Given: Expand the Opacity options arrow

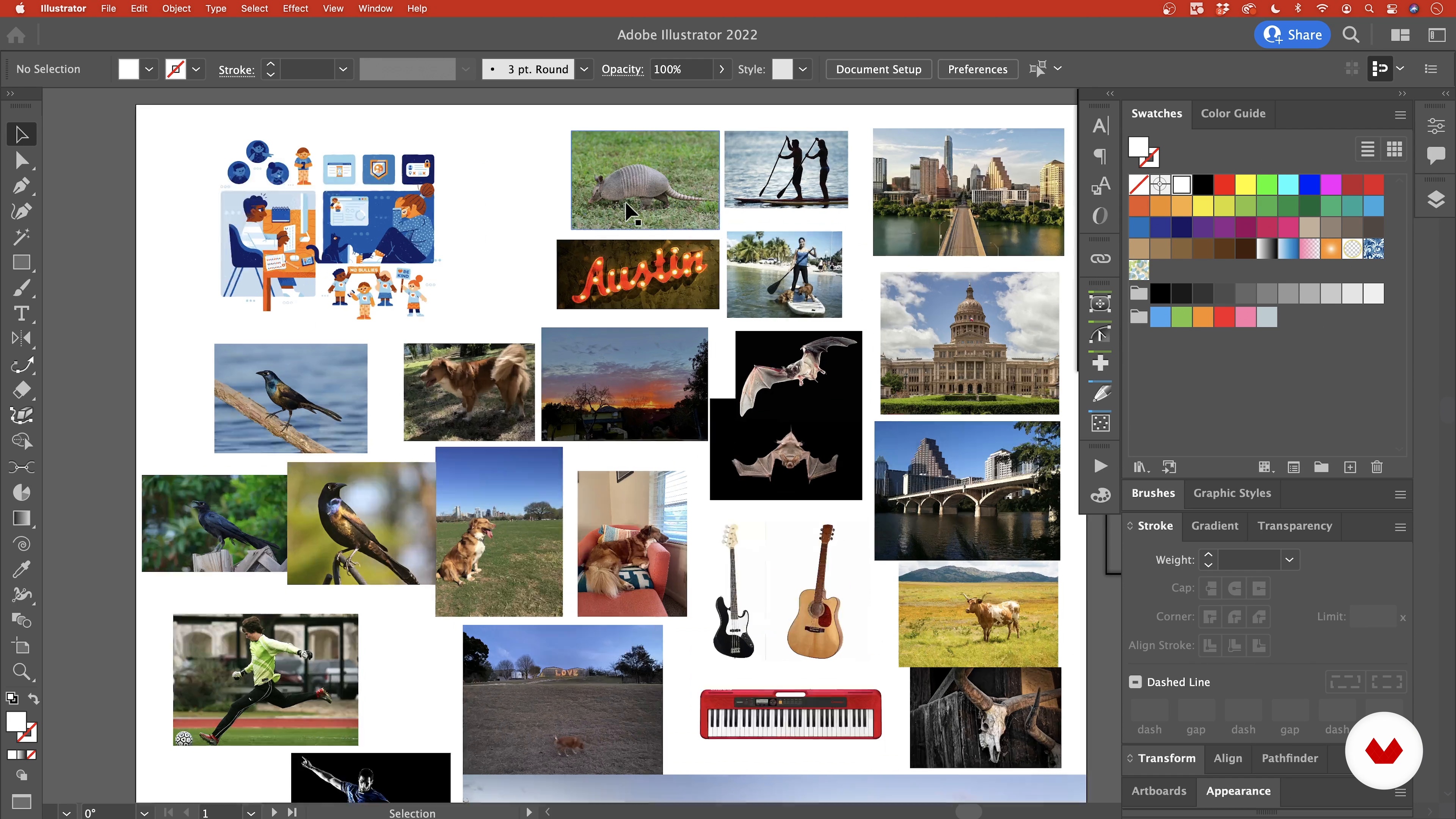Looking at the screenshot, I should tap(721, 69).
